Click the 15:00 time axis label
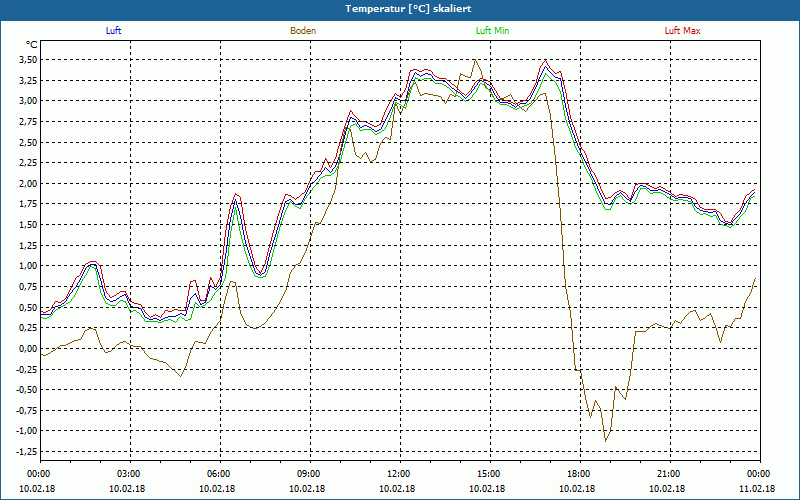800x500 pixels. pos(487,474)
